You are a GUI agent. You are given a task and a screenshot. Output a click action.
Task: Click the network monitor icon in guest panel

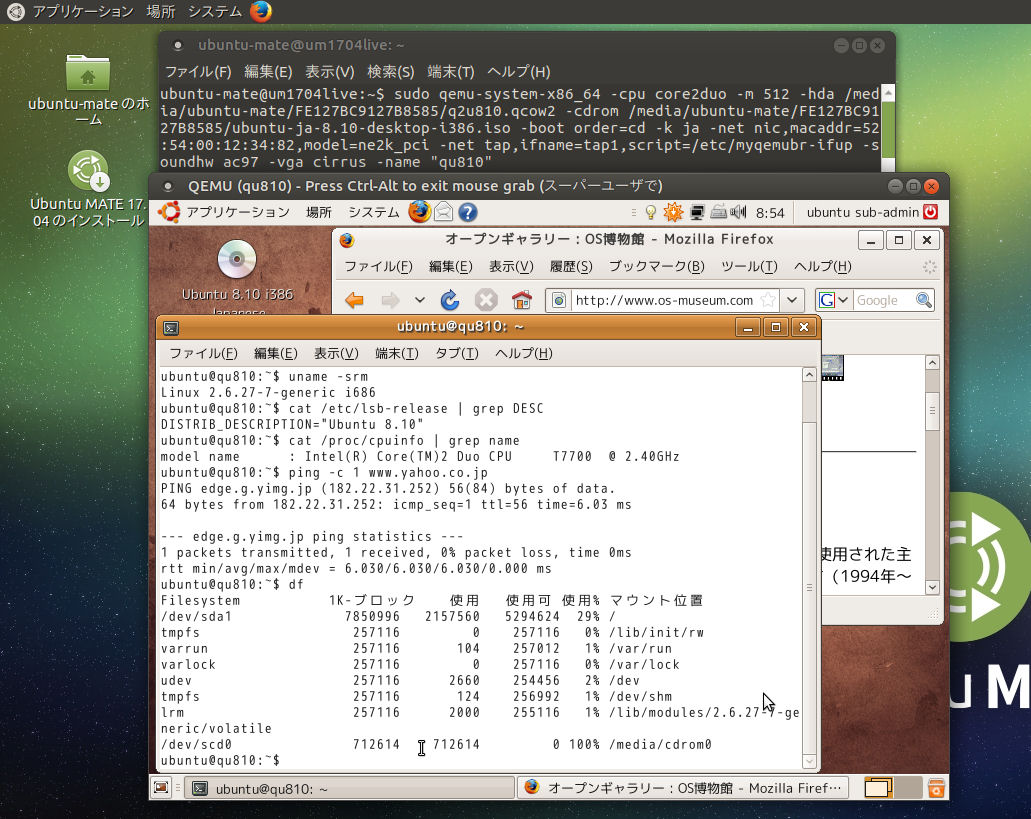tap(697, 212)
